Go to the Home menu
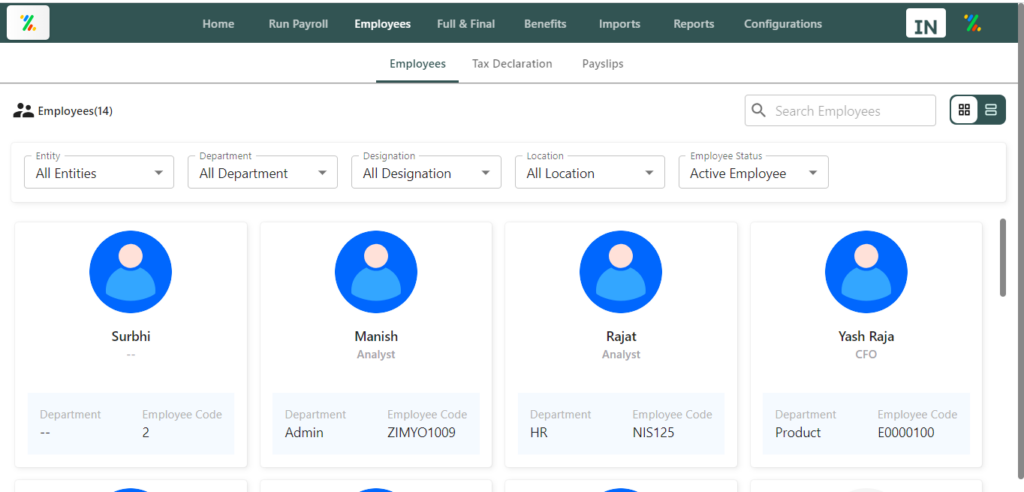The height and width of the screenshot is (492, 1024). click(x=218, y=24)
